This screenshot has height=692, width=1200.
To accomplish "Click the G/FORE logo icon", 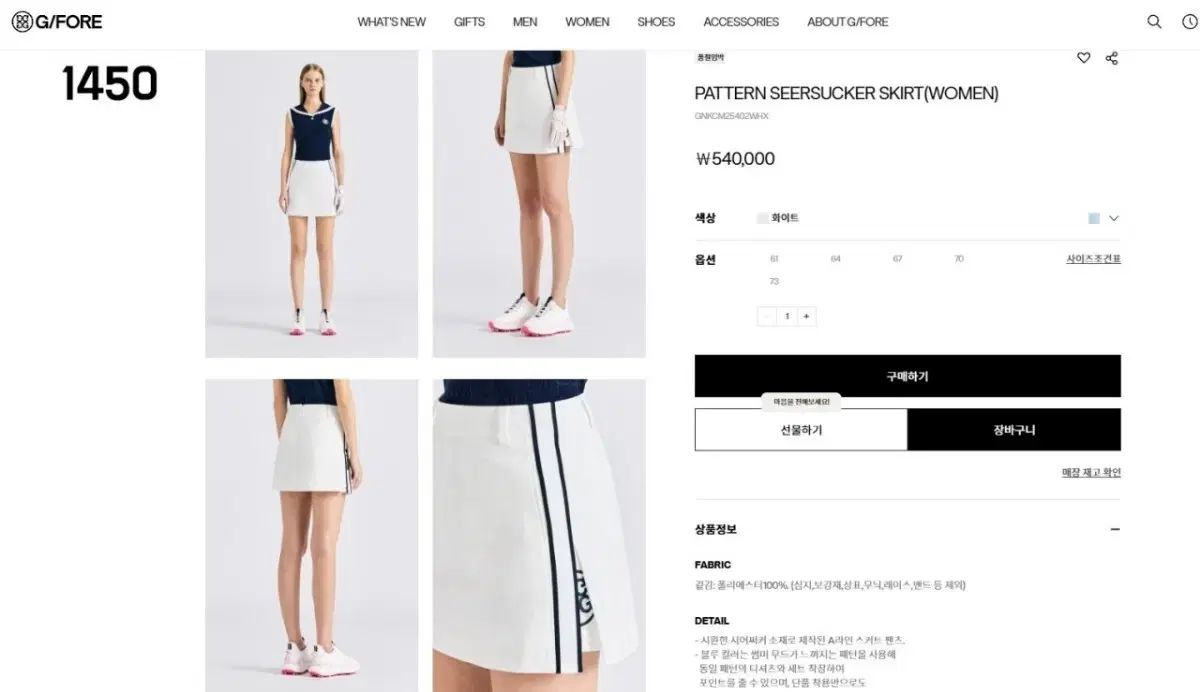I will (x=22, y=21).
